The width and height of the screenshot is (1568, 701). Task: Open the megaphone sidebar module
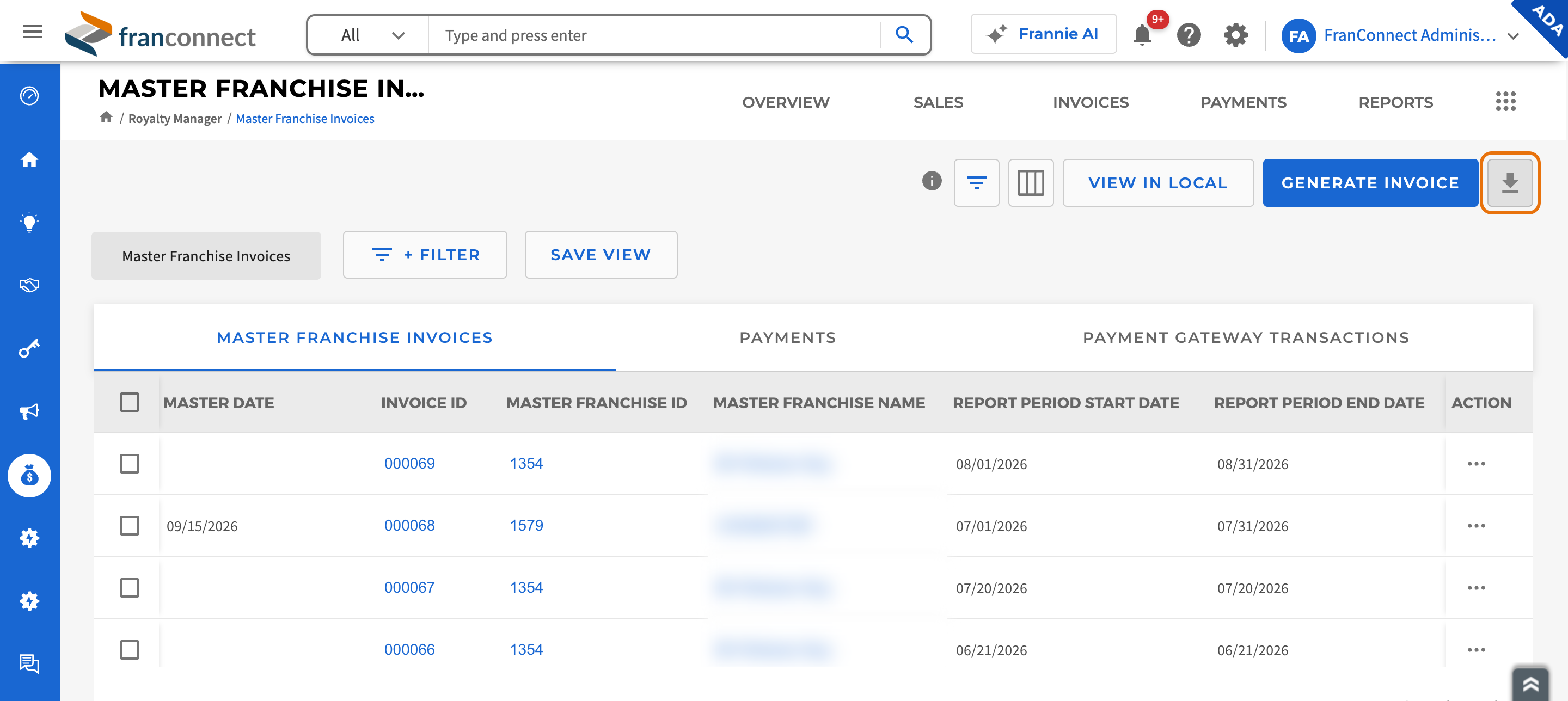coord(29,412)
